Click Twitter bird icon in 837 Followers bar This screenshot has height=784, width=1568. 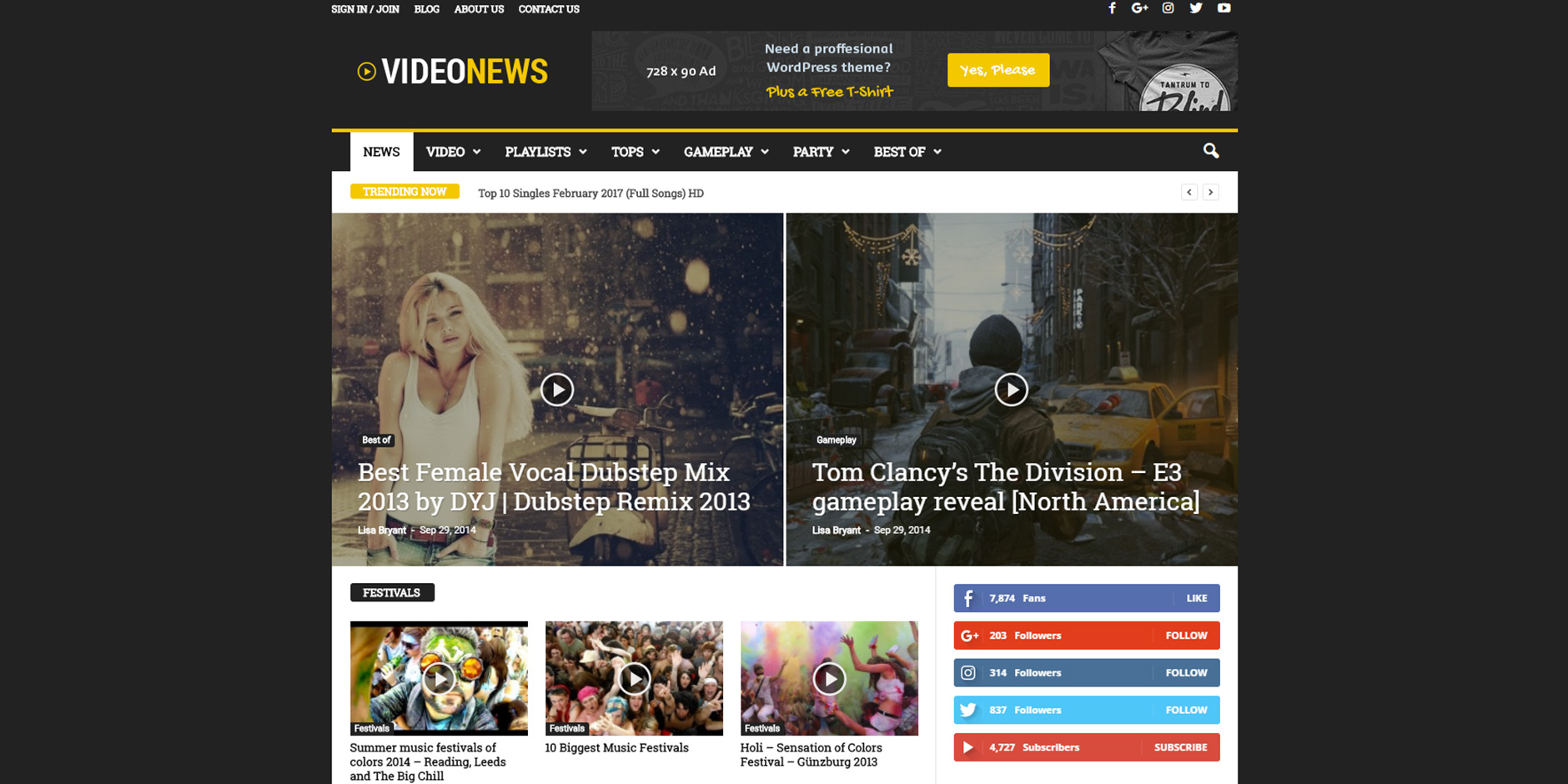click(968, 710)
